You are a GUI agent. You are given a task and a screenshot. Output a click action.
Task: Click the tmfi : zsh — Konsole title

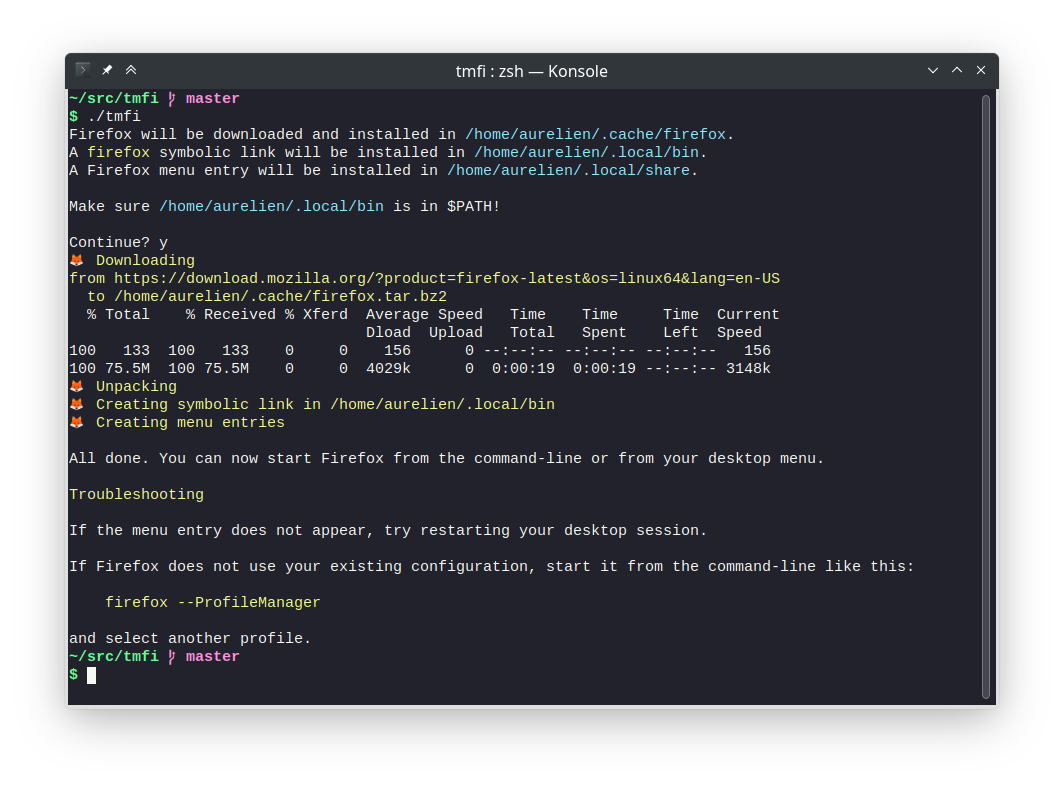(x=531, y=71)
